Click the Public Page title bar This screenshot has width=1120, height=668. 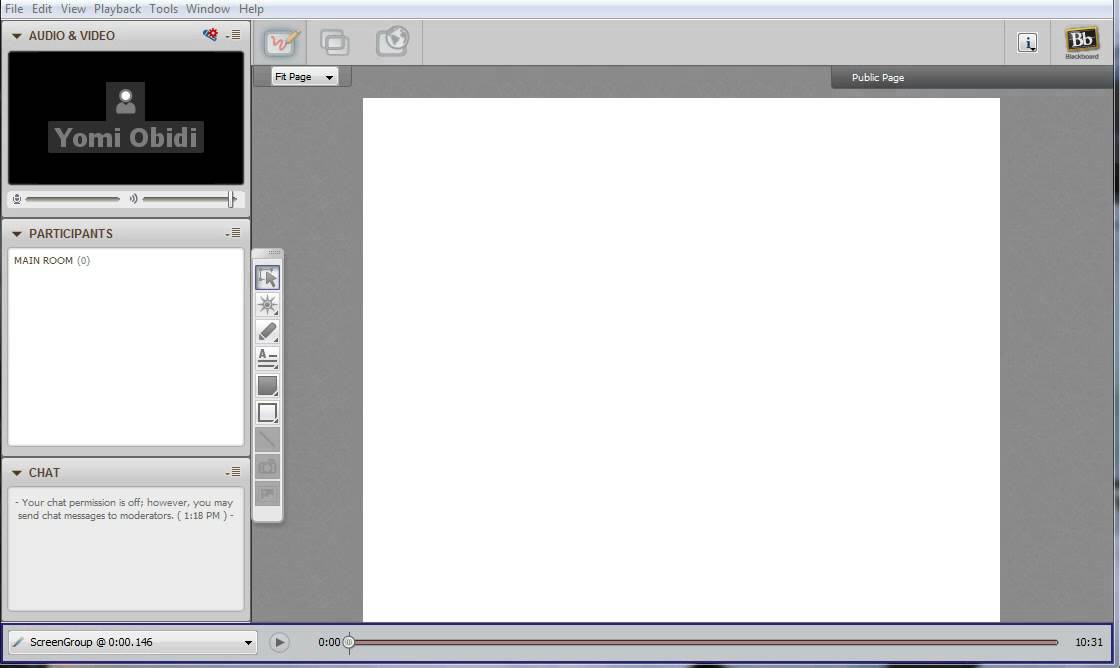(972, 77)
